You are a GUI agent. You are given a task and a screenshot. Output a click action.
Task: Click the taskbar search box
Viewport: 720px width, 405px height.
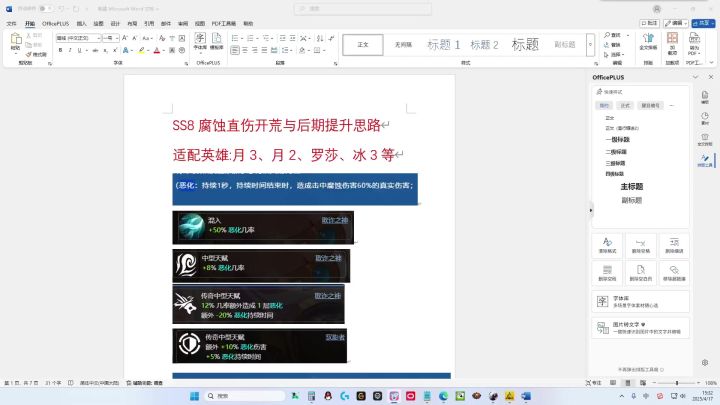(244, 396)
